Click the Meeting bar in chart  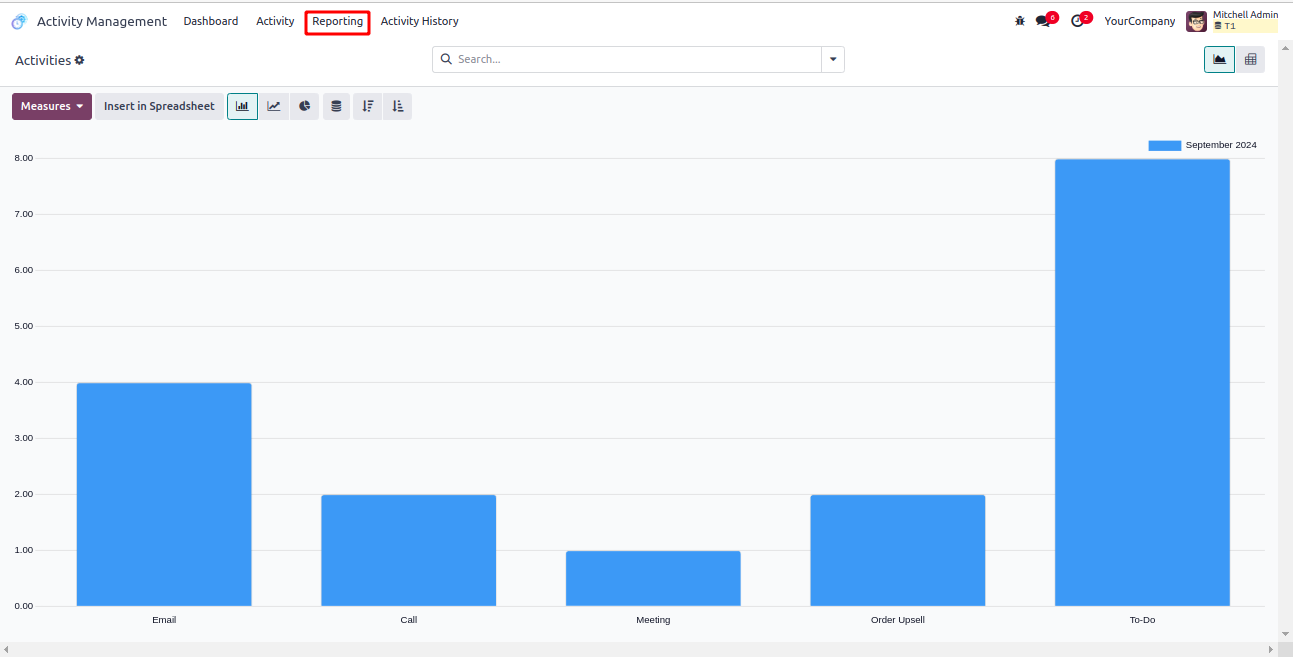(653, 578)
